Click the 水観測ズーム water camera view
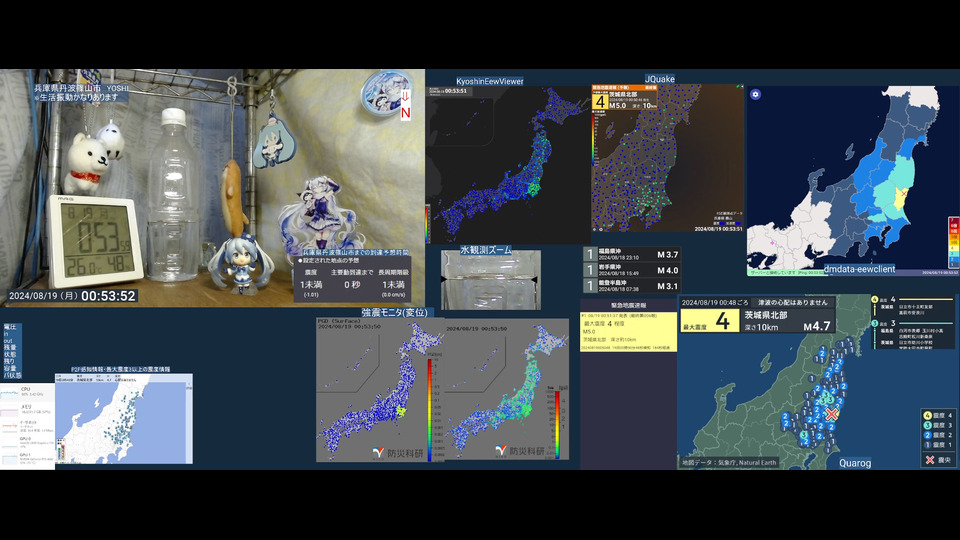 tap(491, 280)
